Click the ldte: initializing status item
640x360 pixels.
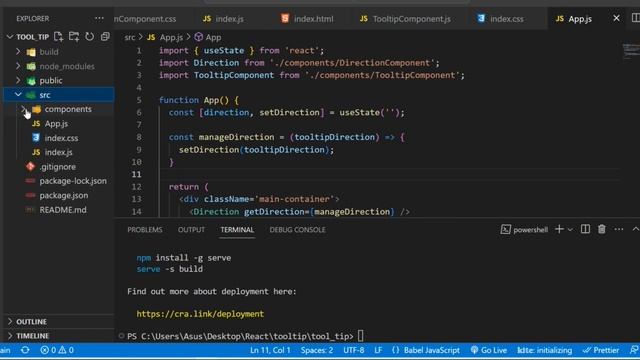[544, 350]
